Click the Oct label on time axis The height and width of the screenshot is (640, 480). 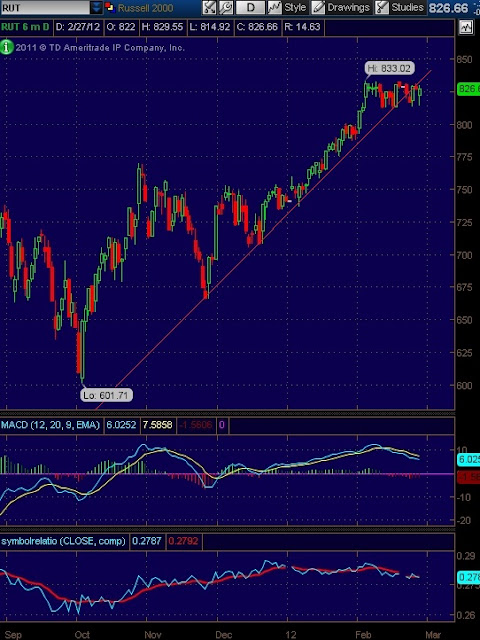pos(83,635)
